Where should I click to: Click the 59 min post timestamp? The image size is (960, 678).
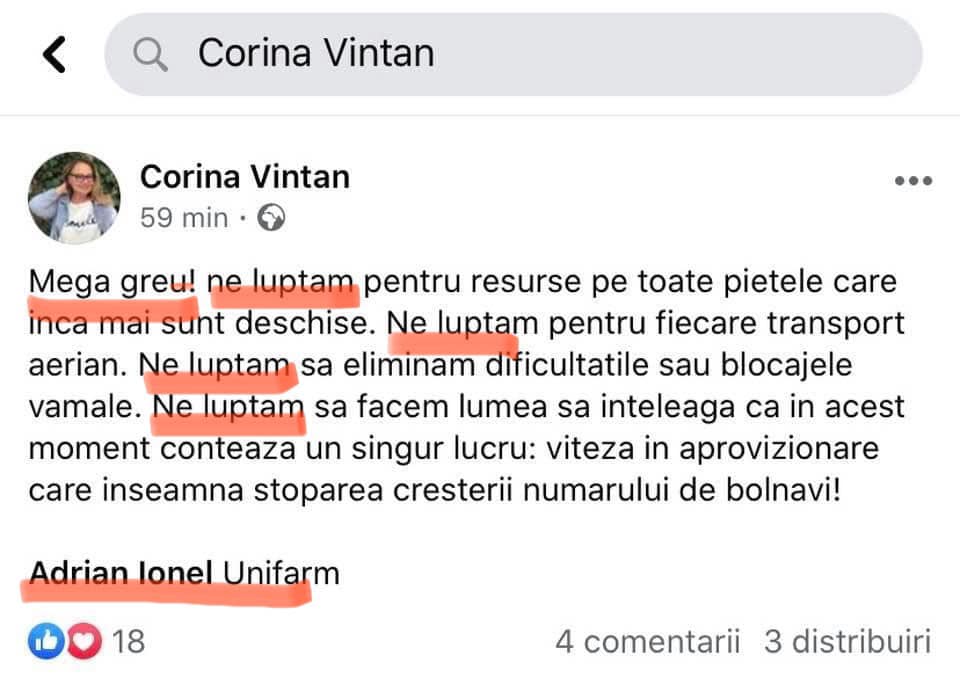click(x=184, y=217)
